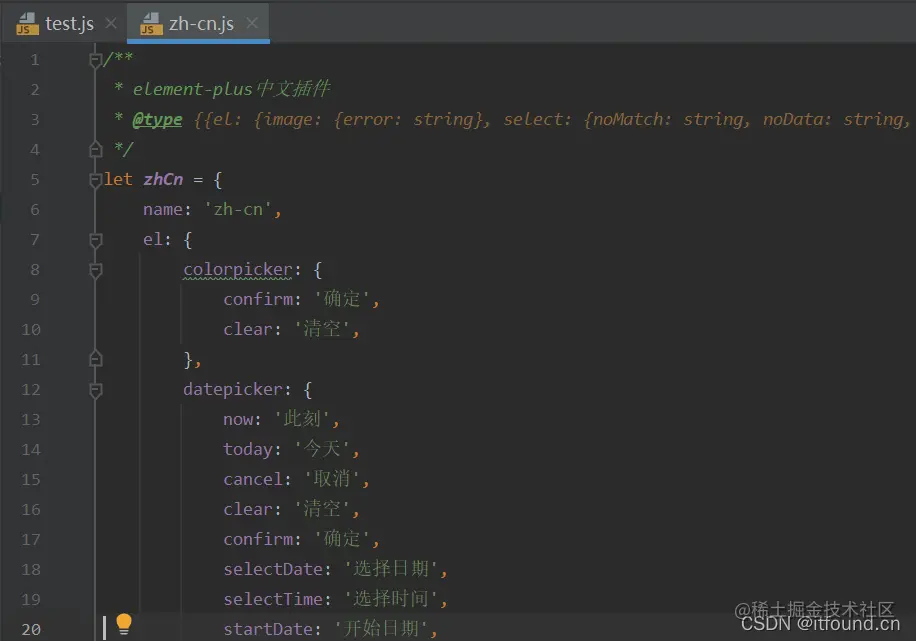
Task: Click the JS file icon on test.js tab
Action: tap(27, 24)
